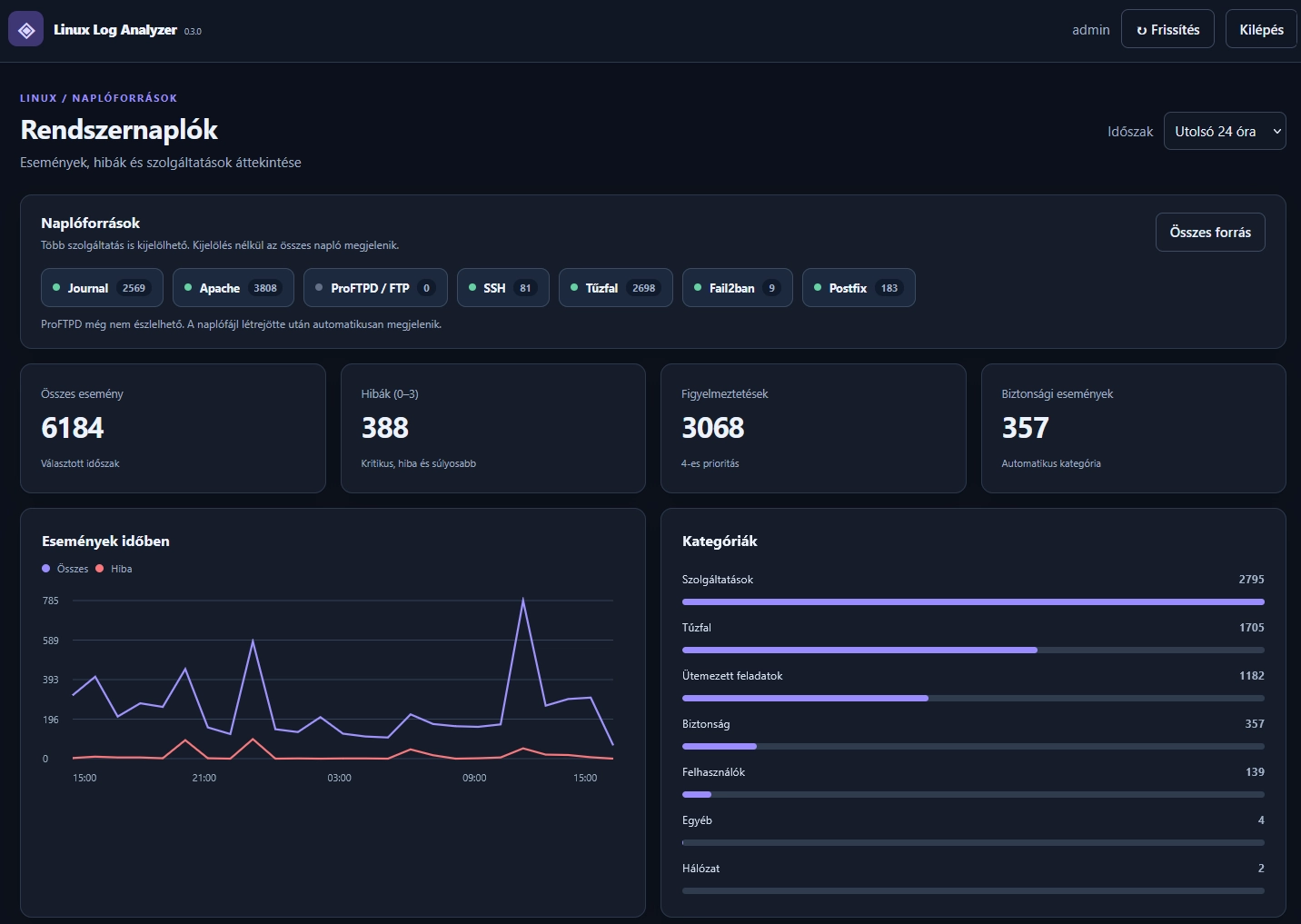Click the version number 0.3.0
This screenshot has width=1301, height=924.
click(193, 32)
